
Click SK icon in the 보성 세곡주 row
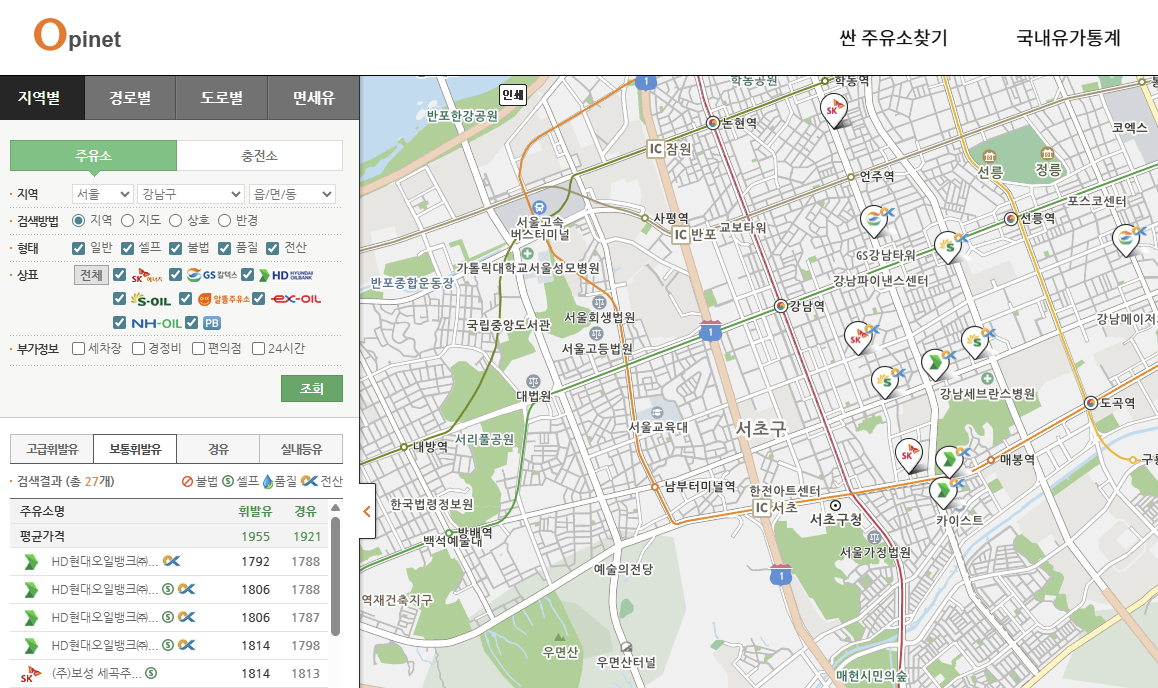pyautogui.click(x=30, y=674)
